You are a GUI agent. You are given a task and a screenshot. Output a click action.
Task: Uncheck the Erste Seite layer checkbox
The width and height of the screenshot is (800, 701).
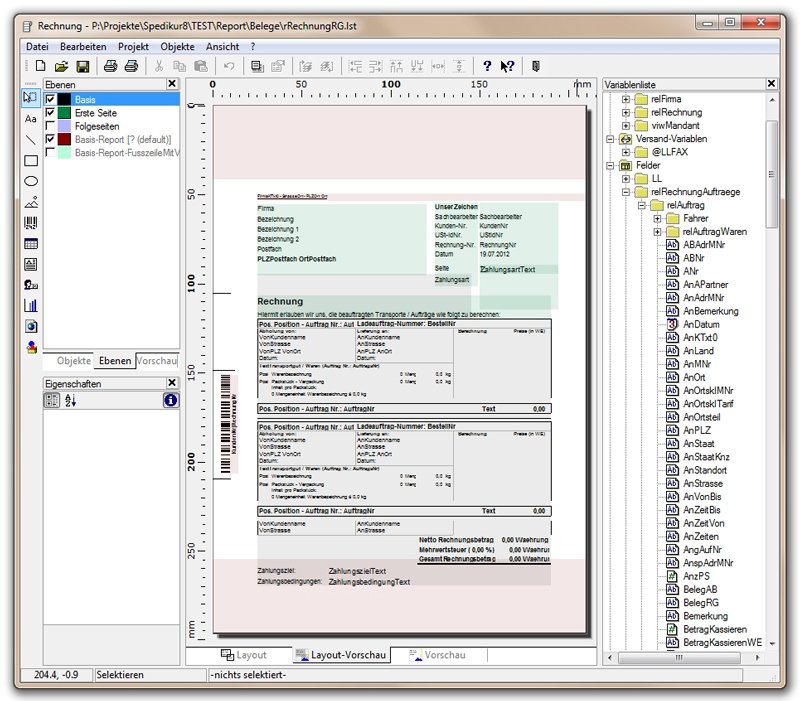(x=51, y=113)
